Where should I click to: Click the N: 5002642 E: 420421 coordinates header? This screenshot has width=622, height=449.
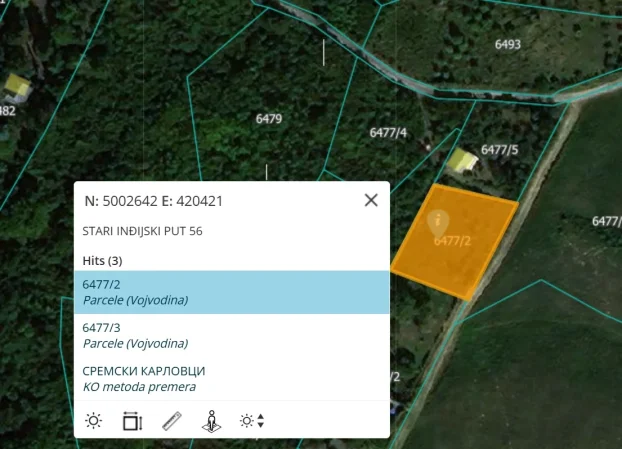(154, 200)
